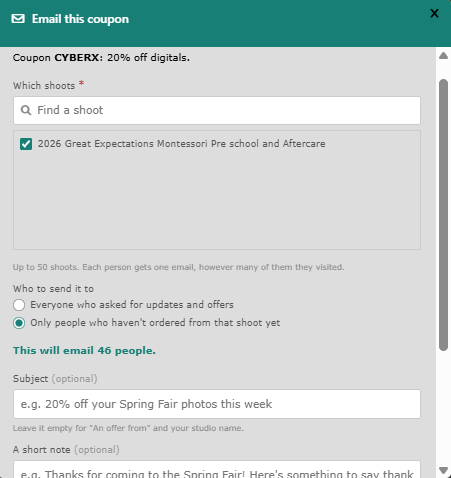Click the 'Coupon CYBERX: 20% off digitals.' text
The height and width of the screenshot is (478, 451).
pyautogui.click(x=101, y=58)
